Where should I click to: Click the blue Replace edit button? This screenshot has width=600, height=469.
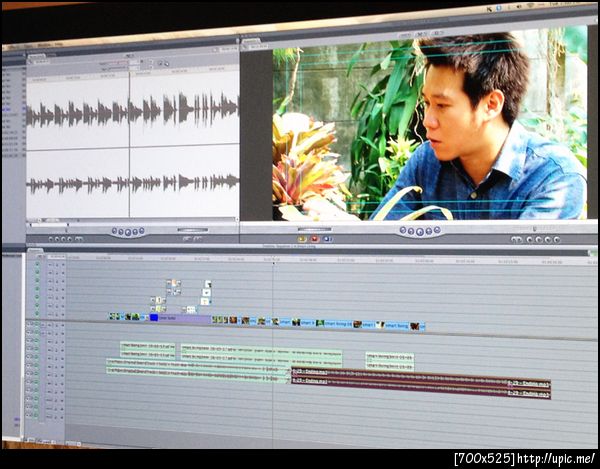tap(327, 239)
